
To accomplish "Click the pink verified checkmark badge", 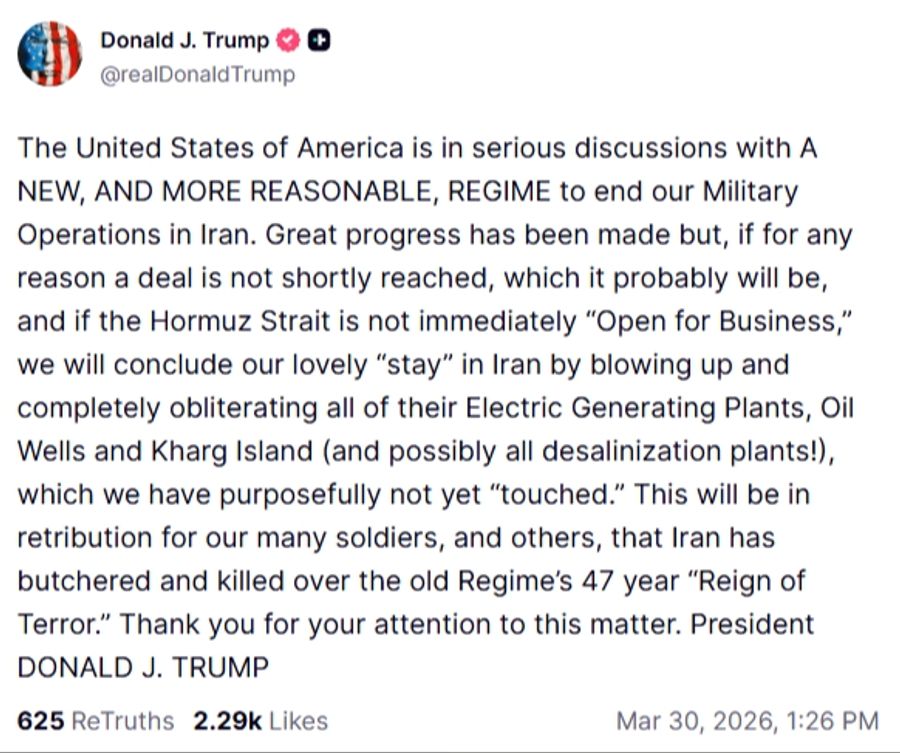I will pyautogui.click(x=287, y=40).
